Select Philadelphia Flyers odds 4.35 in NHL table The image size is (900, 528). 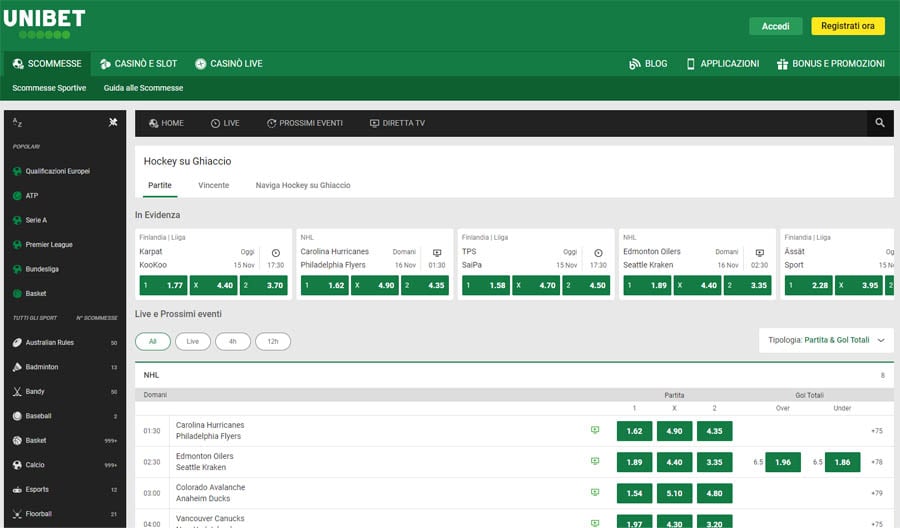pyautogui.click(x=715, y=431)
